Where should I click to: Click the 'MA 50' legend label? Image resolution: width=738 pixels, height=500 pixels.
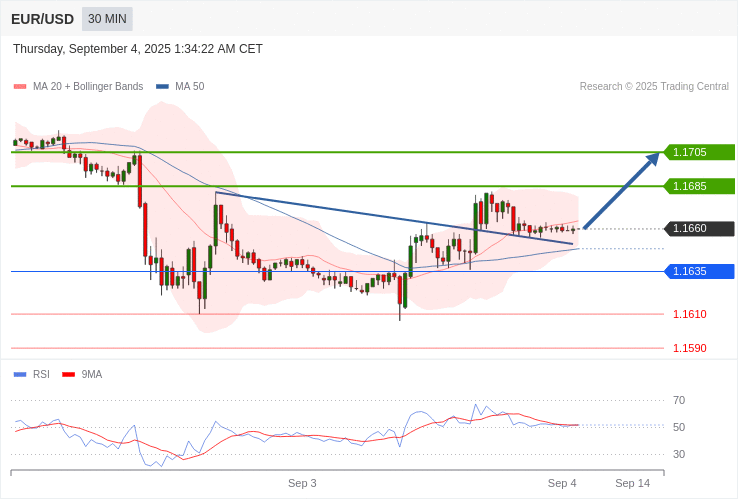click(x=190, y=87)
